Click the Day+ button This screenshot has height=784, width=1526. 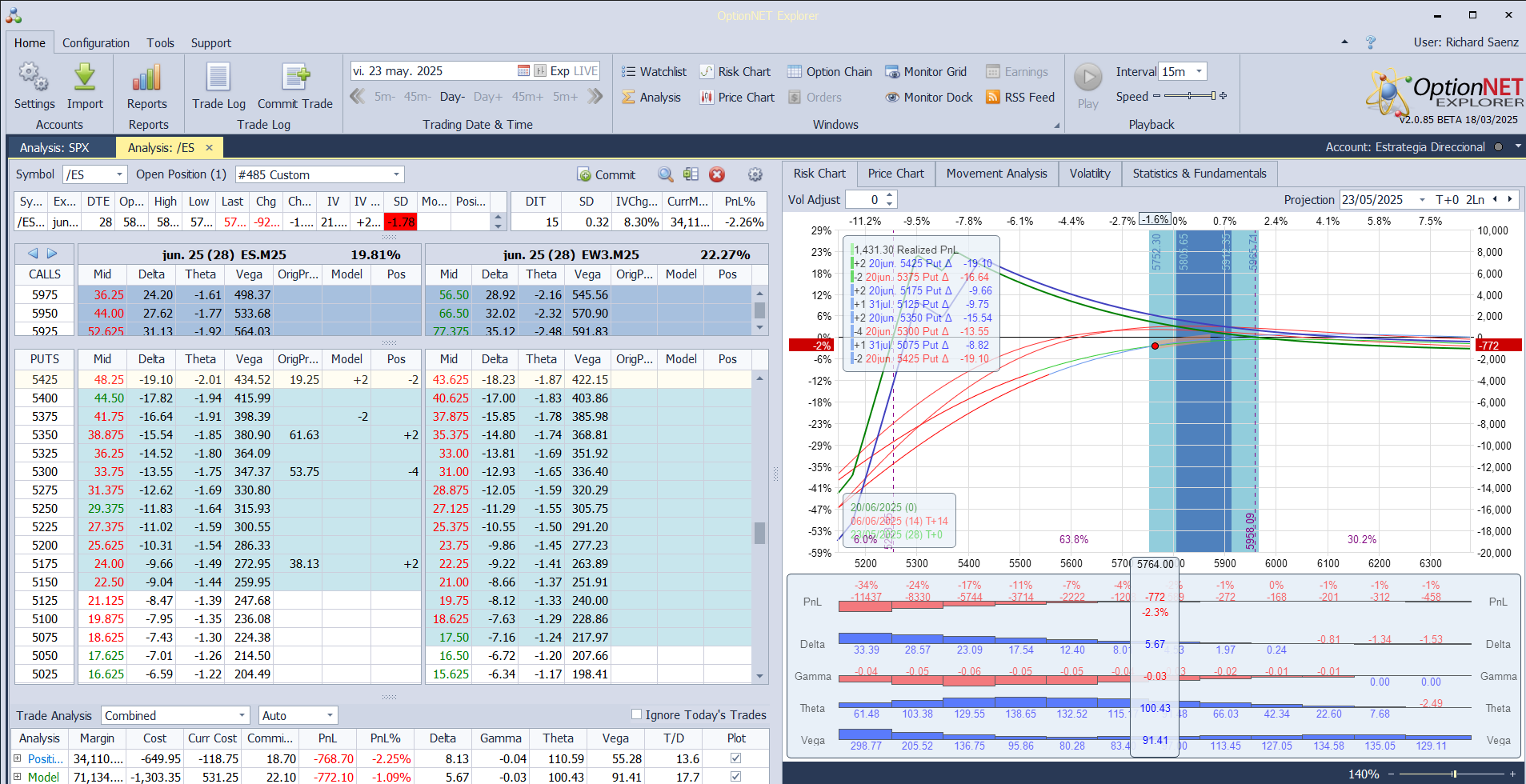click(488, 97)
